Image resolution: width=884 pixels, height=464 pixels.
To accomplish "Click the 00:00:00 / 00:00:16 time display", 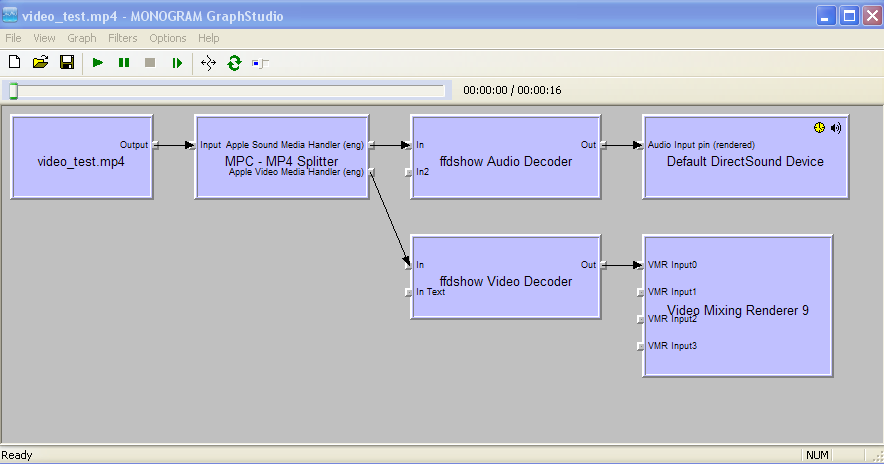I will coord(512,90).
